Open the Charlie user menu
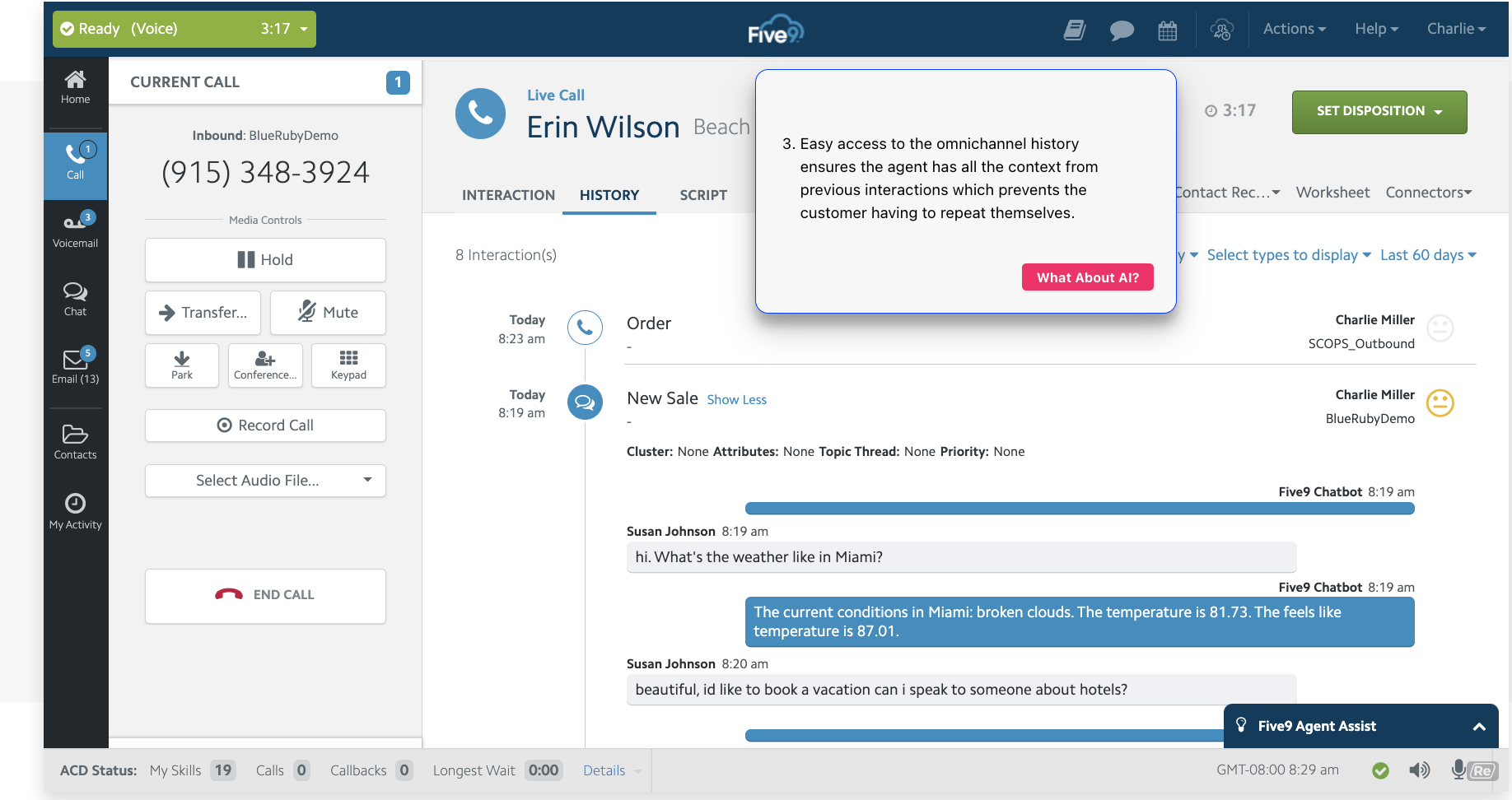 tap(1456, 29)
